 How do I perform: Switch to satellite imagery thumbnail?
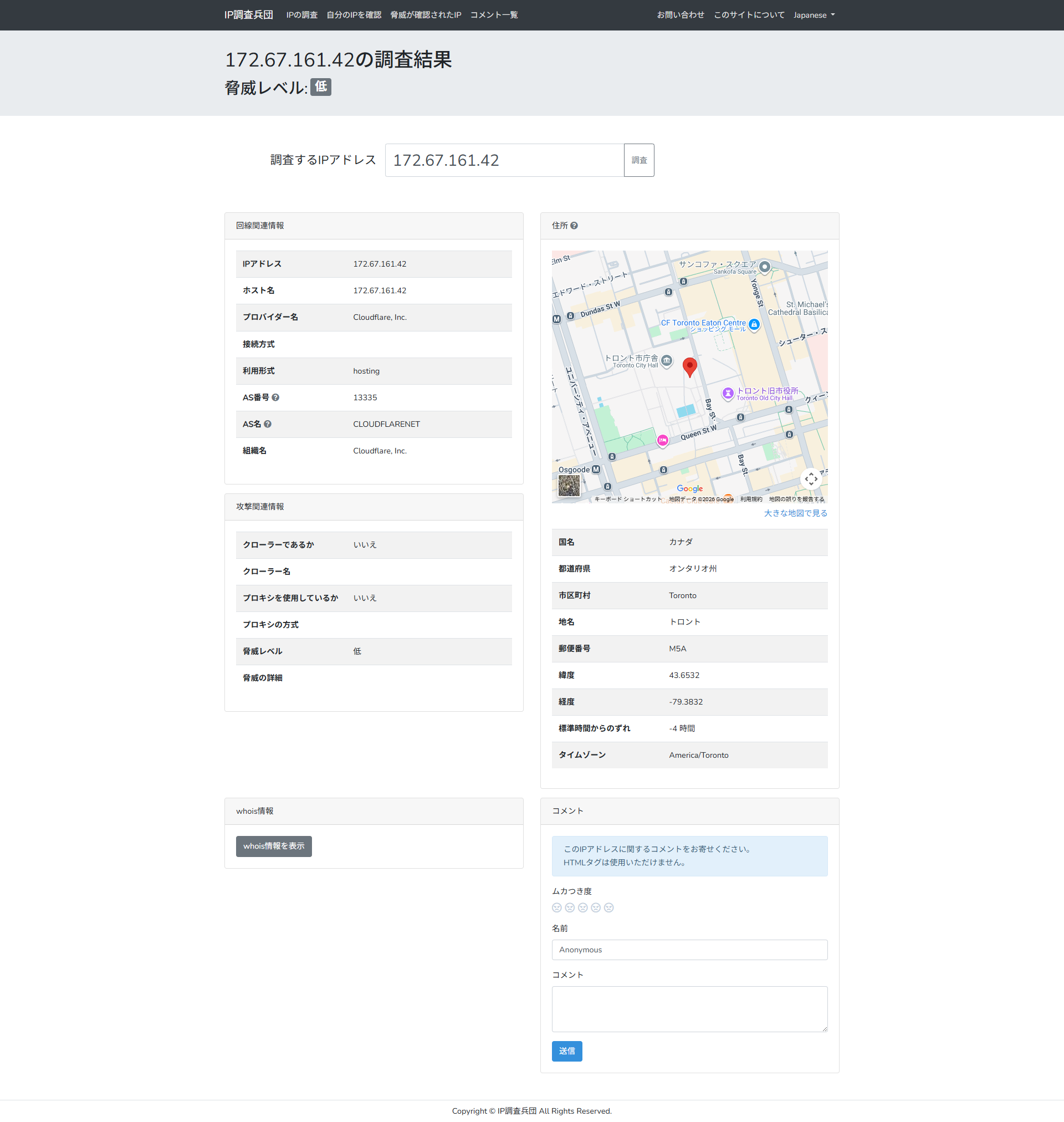[569, 486]
